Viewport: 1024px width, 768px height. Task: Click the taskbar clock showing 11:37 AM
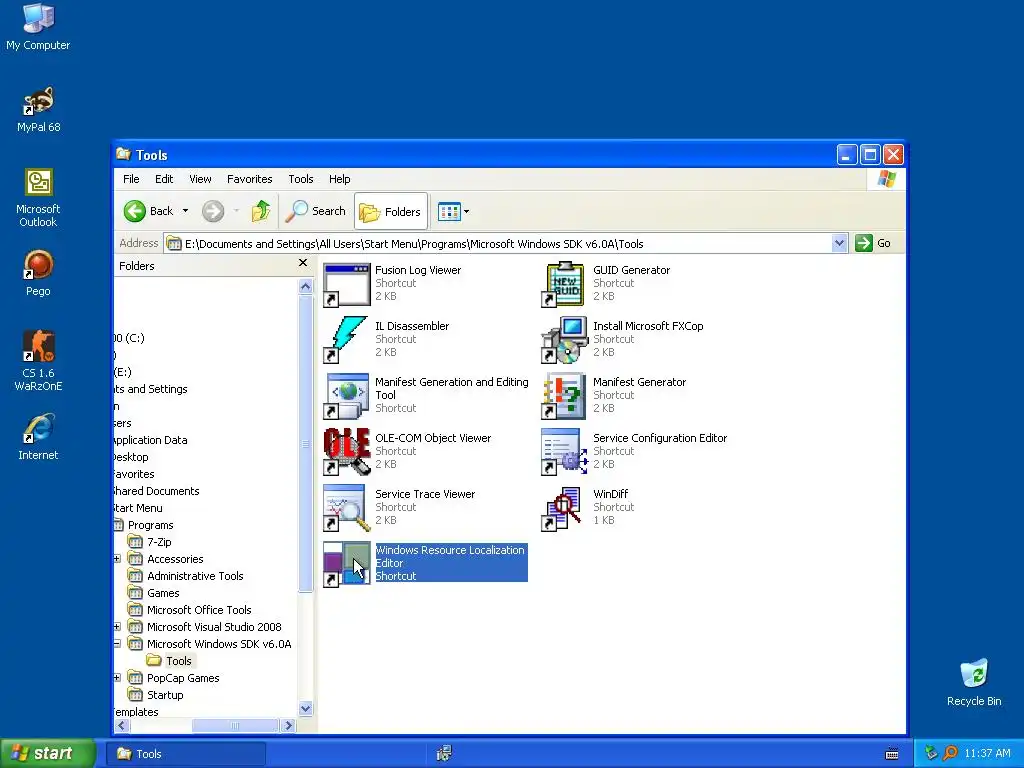[x=987, y=754]
